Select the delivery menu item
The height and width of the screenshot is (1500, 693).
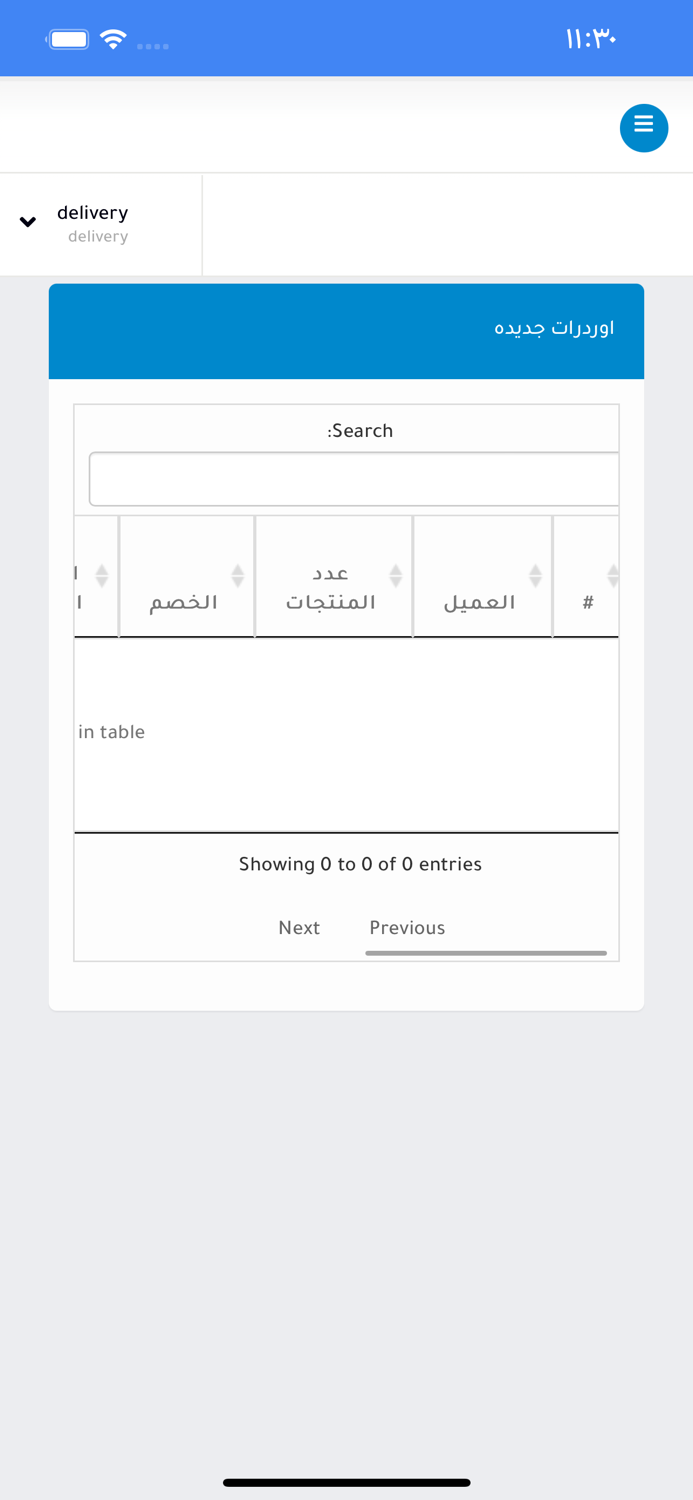pyautogui.click(x=92, y=212)
